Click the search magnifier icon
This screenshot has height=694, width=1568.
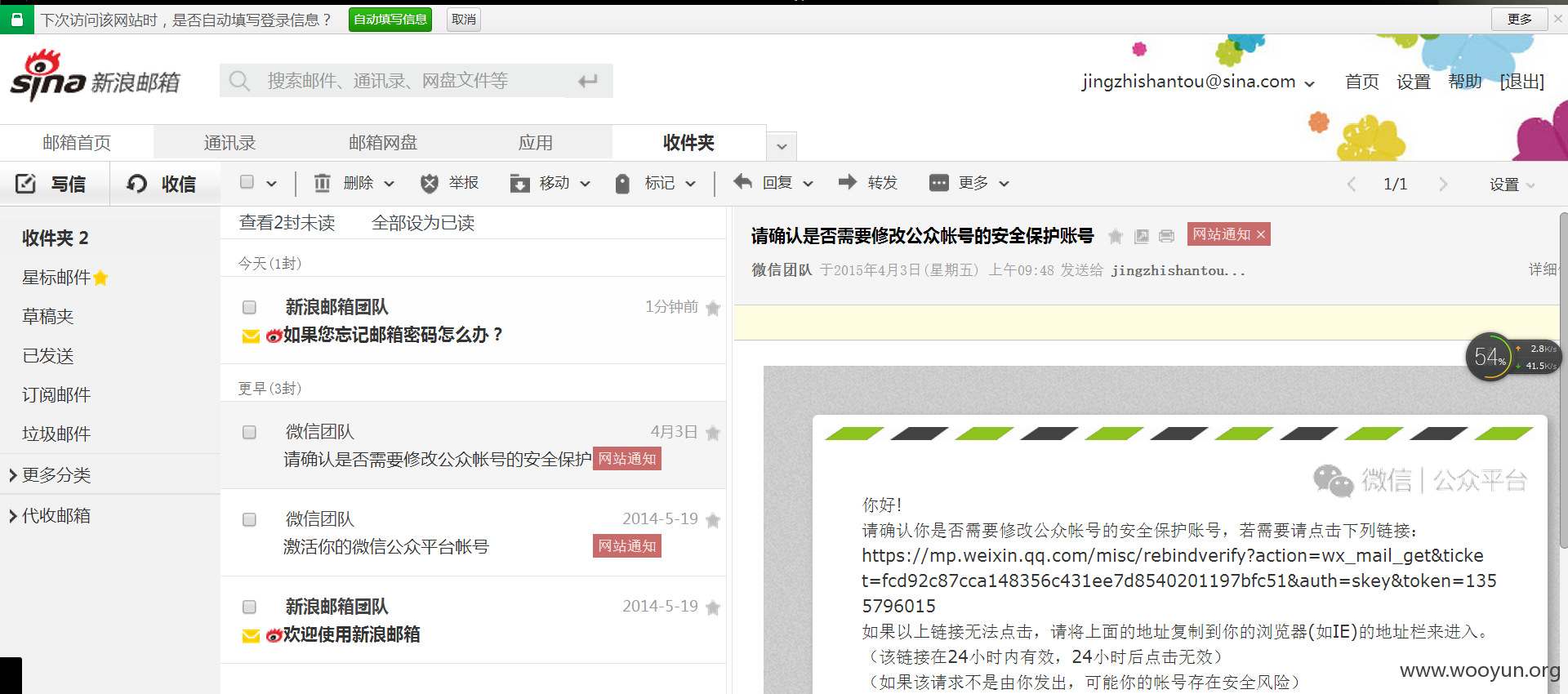239,81
